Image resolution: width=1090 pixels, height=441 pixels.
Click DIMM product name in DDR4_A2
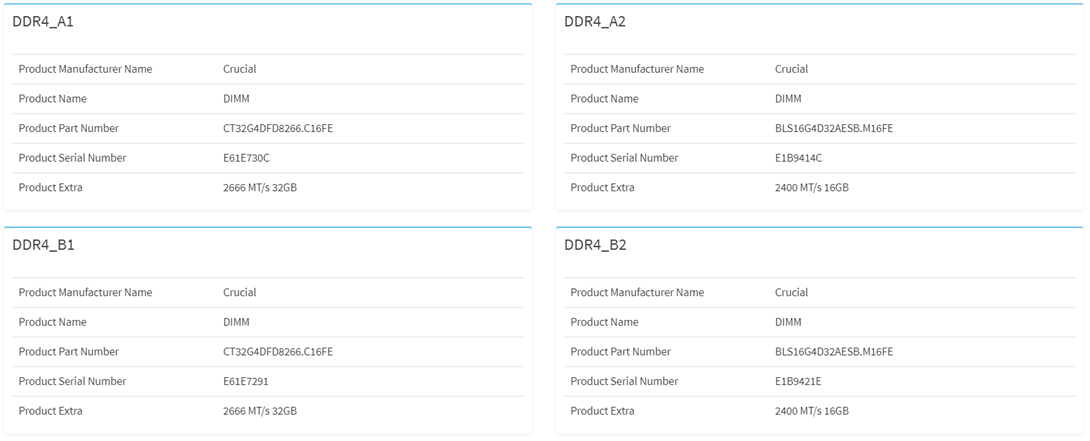[788, 99]
